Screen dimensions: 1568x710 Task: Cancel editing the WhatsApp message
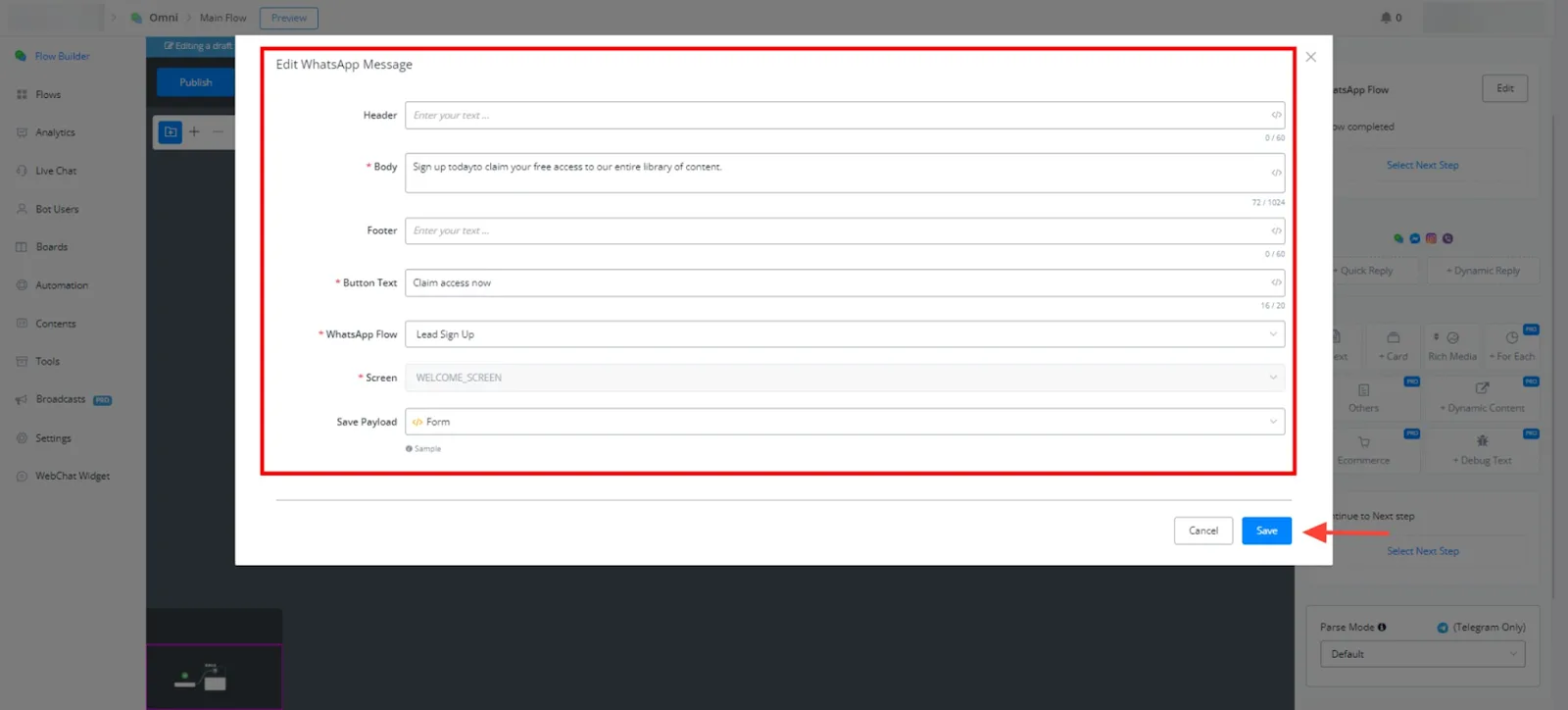(x=1203, y=531)
